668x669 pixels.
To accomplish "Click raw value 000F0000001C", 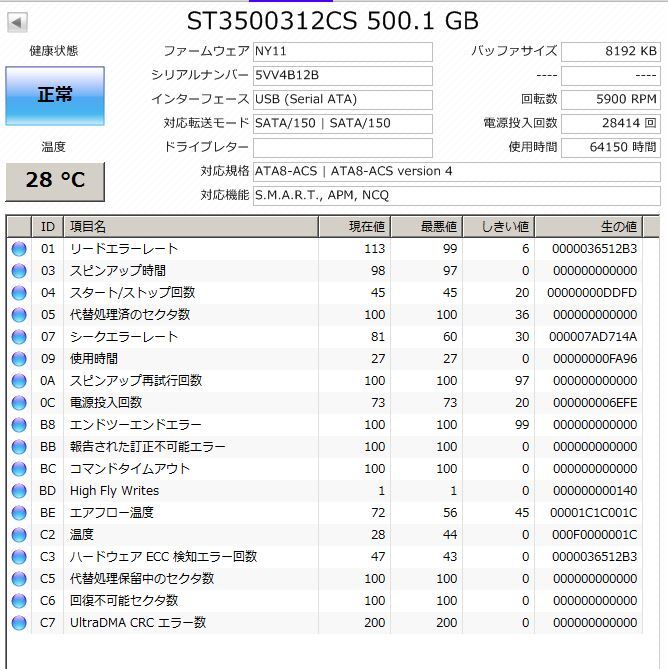I will (x=595, y=535).
